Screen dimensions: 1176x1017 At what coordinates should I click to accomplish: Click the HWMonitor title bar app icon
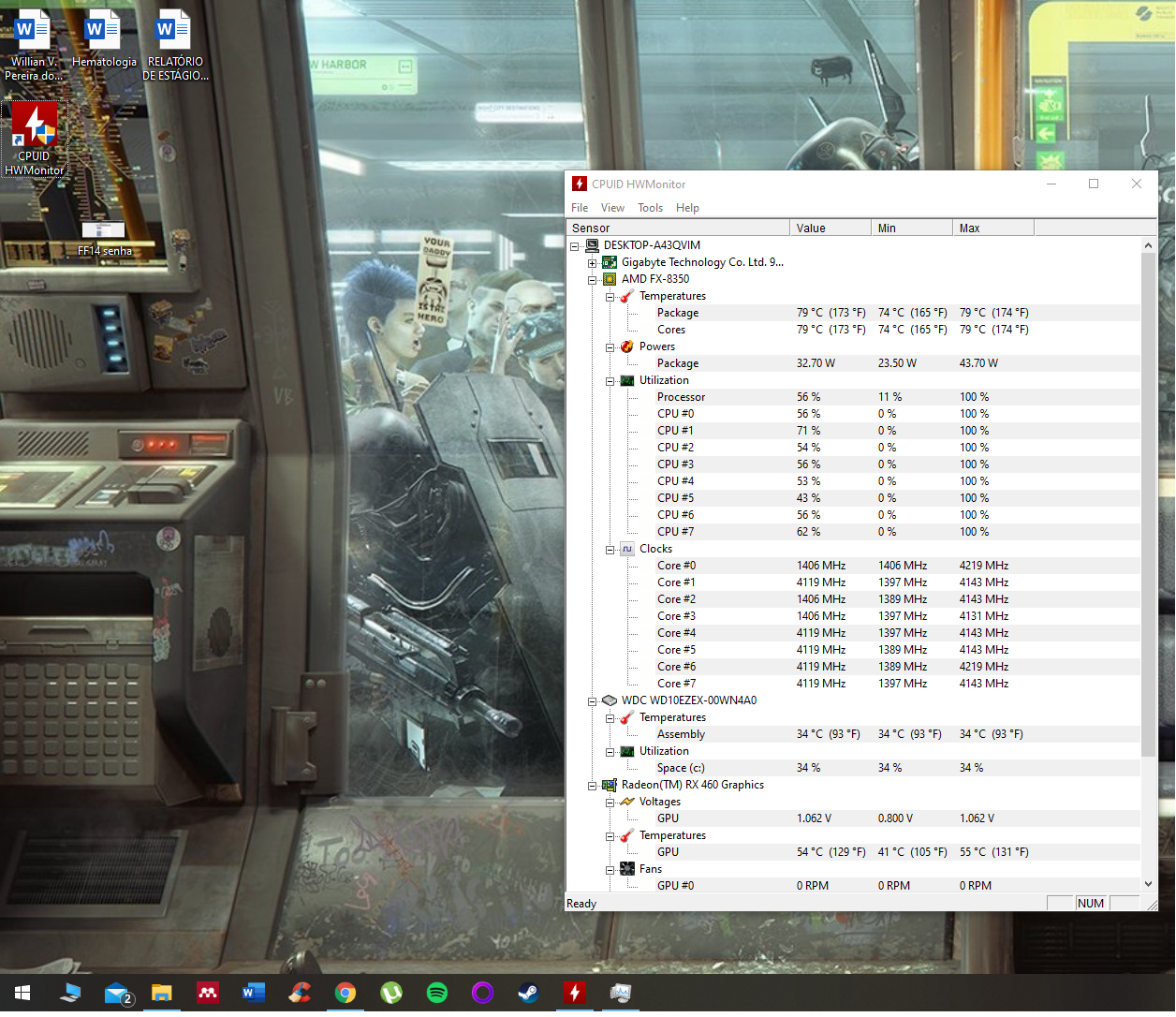(x=580, y=184)
